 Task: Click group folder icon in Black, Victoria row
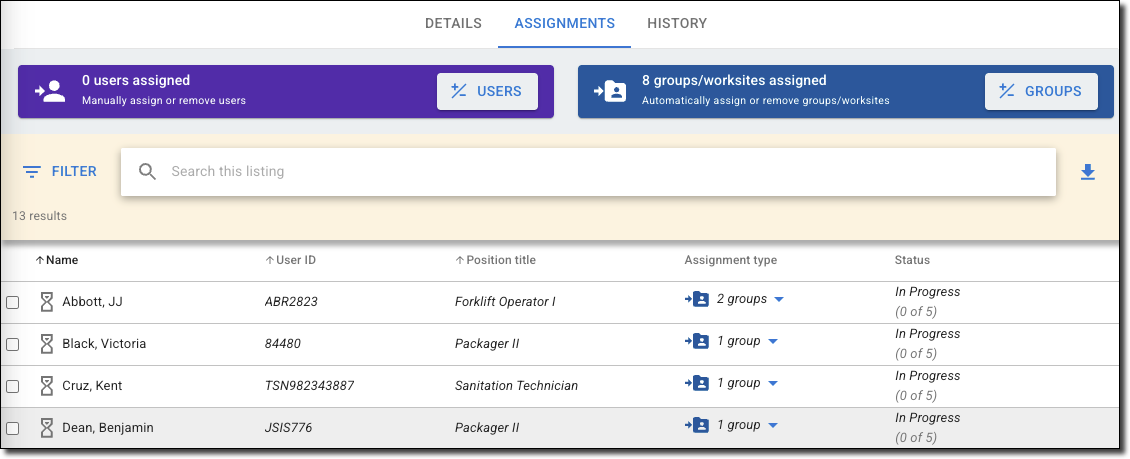pos(698,341)
